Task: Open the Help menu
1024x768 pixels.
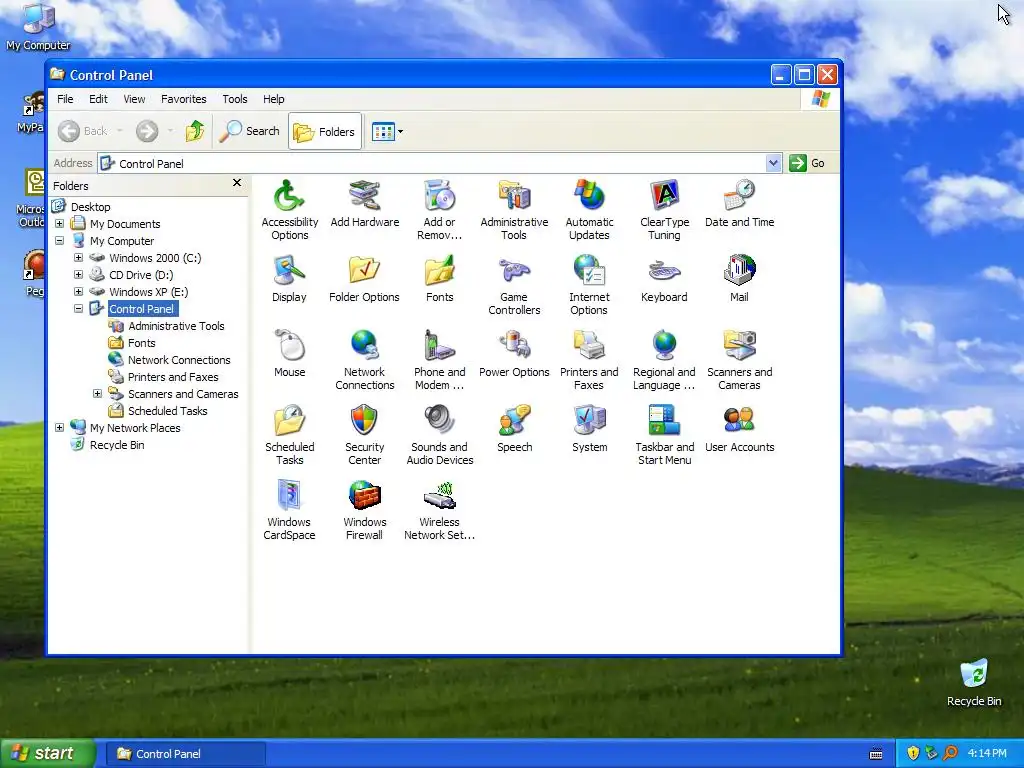Action: (x=274, y=99)
